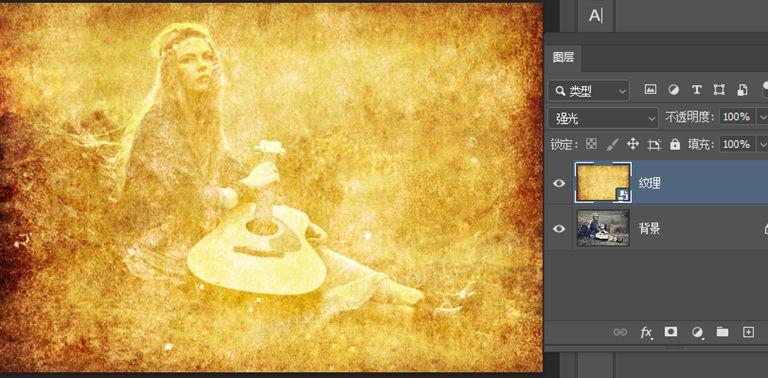Toggle lock image pixels brush icon
The height and width of the screenshot is (378, 768).
612,144
